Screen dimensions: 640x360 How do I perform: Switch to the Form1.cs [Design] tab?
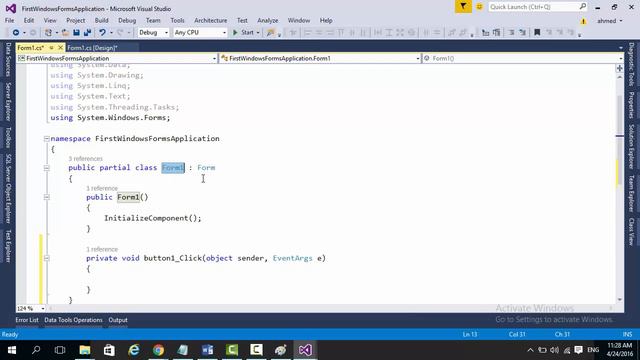click(x=92, y=48)
